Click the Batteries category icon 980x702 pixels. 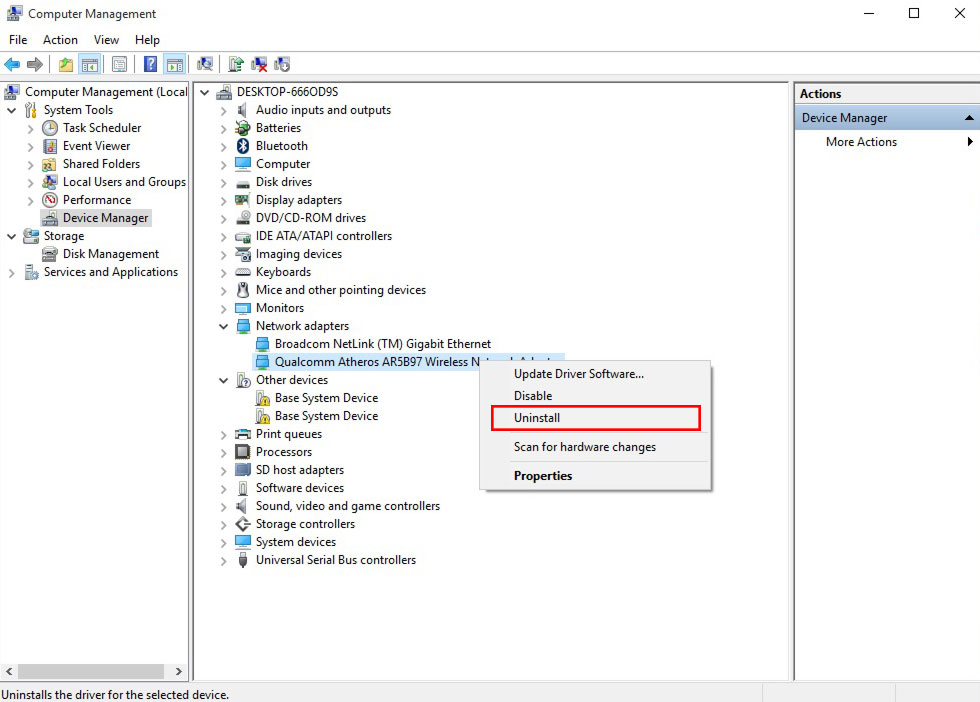(242, 128)
